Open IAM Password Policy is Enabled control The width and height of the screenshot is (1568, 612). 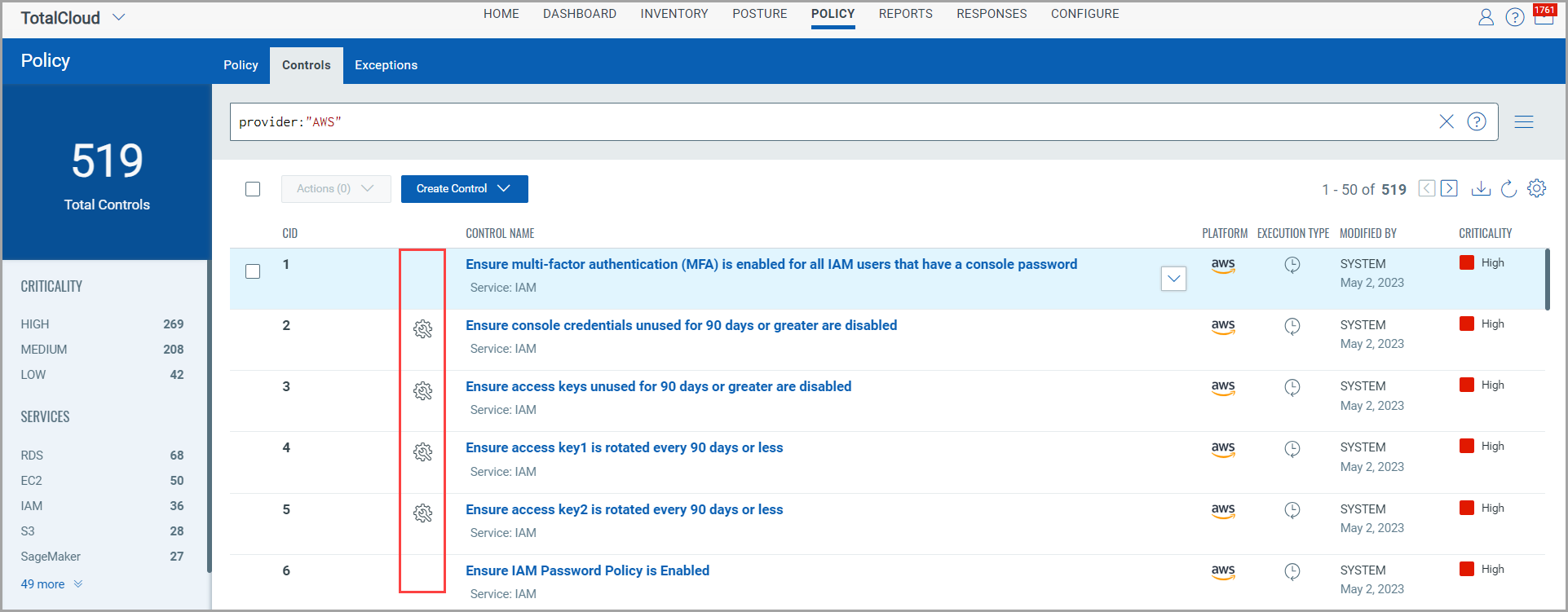coord(588,570)
